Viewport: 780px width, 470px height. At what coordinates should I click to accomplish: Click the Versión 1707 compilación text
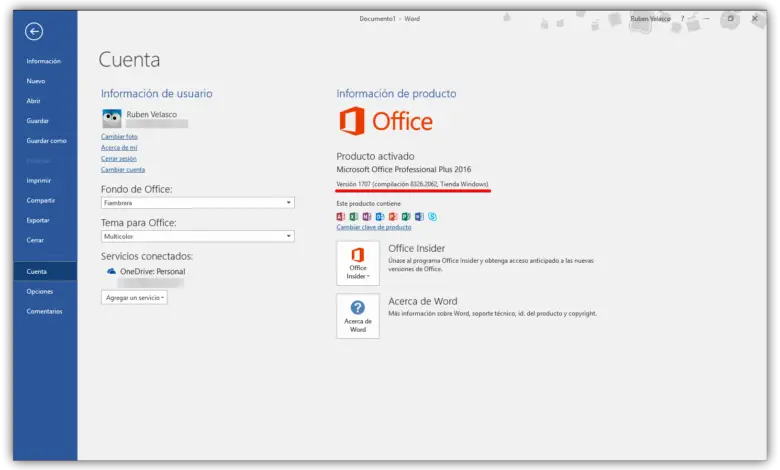coord(412,184)
